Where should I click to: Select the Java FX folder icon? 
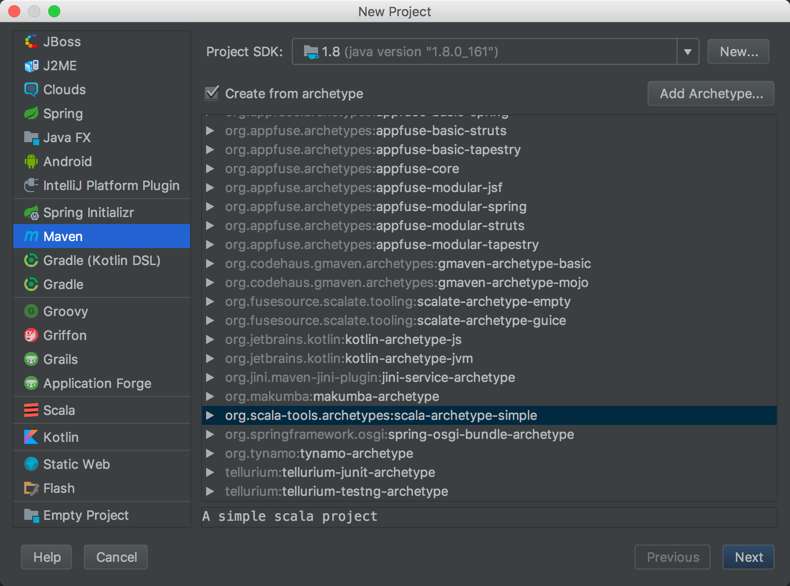coord(31,138)
